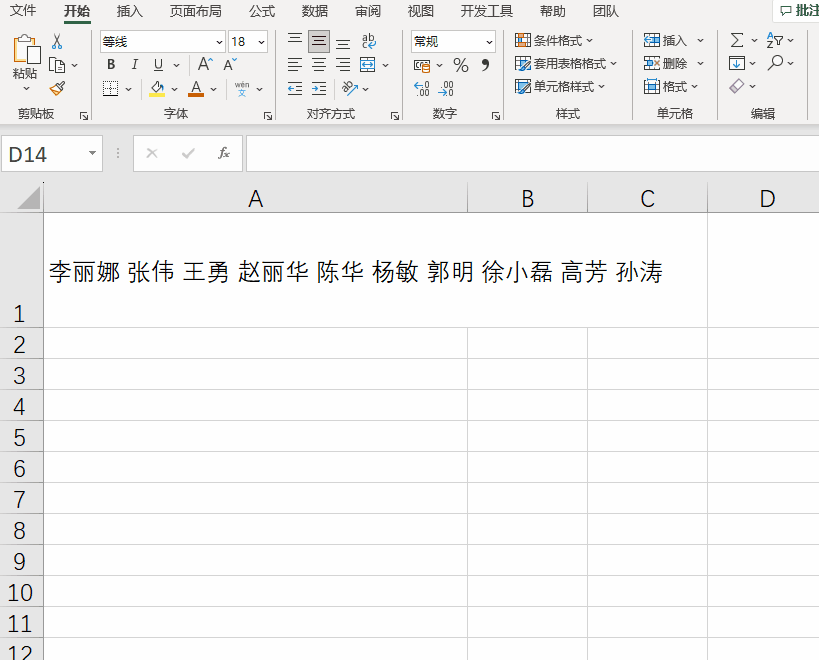
Task: Switch to the 公式 tab
Action: (x=262, y=11)
